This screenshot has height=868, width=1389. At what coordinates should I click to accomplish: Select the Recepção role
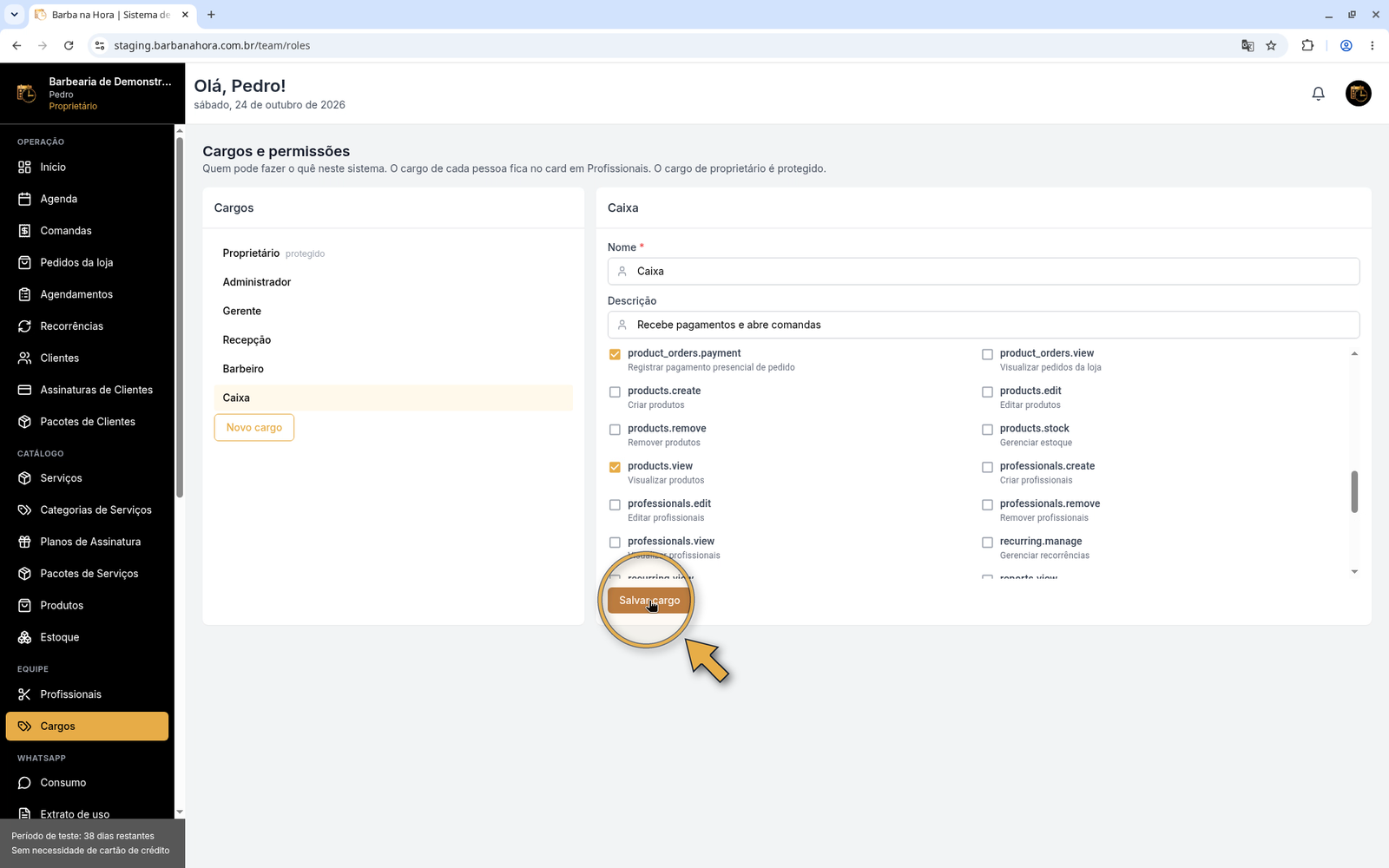pyautogui.click(x=393, y=340)
